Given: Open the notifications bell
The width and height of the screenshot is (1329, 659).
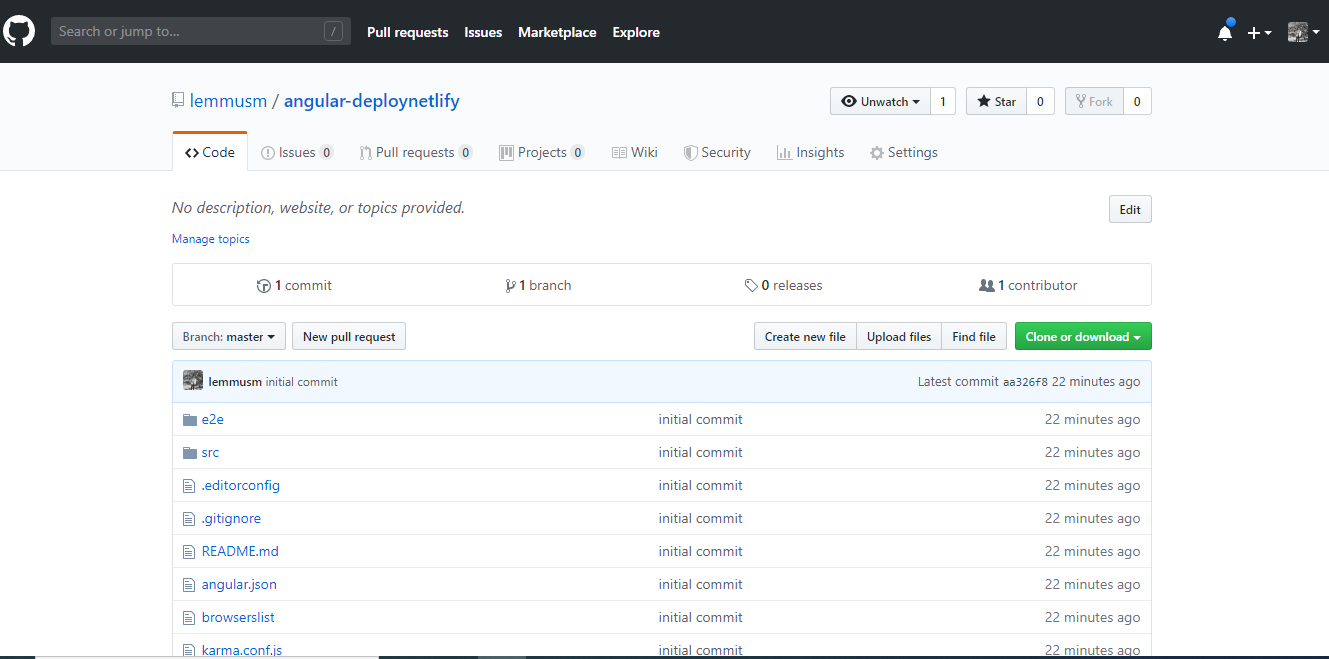Looking at the screenshot, I should click(1225, 32).
